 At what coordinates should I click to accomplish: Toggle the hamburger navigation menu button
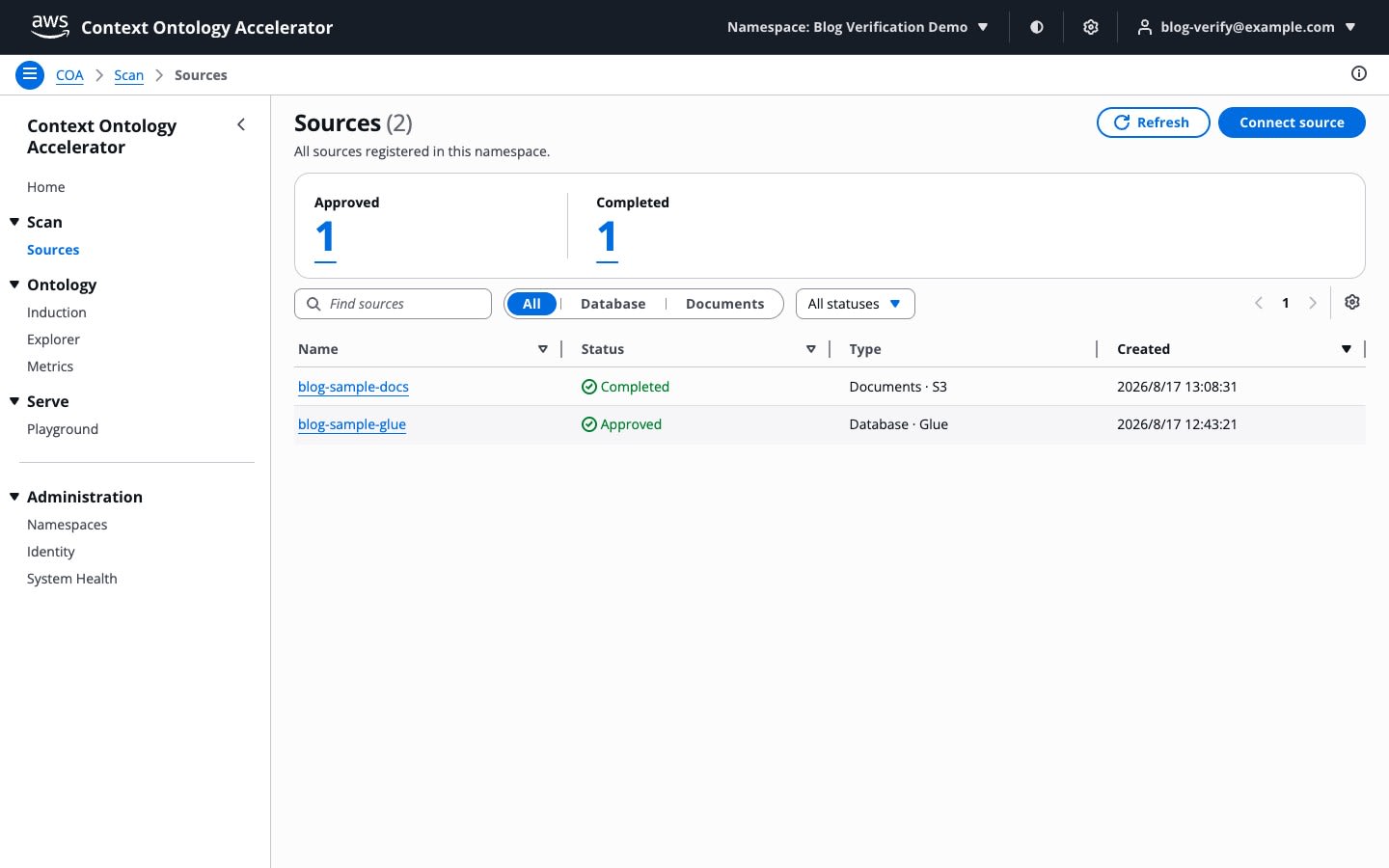pyautogui.click(x=30, y=74)
